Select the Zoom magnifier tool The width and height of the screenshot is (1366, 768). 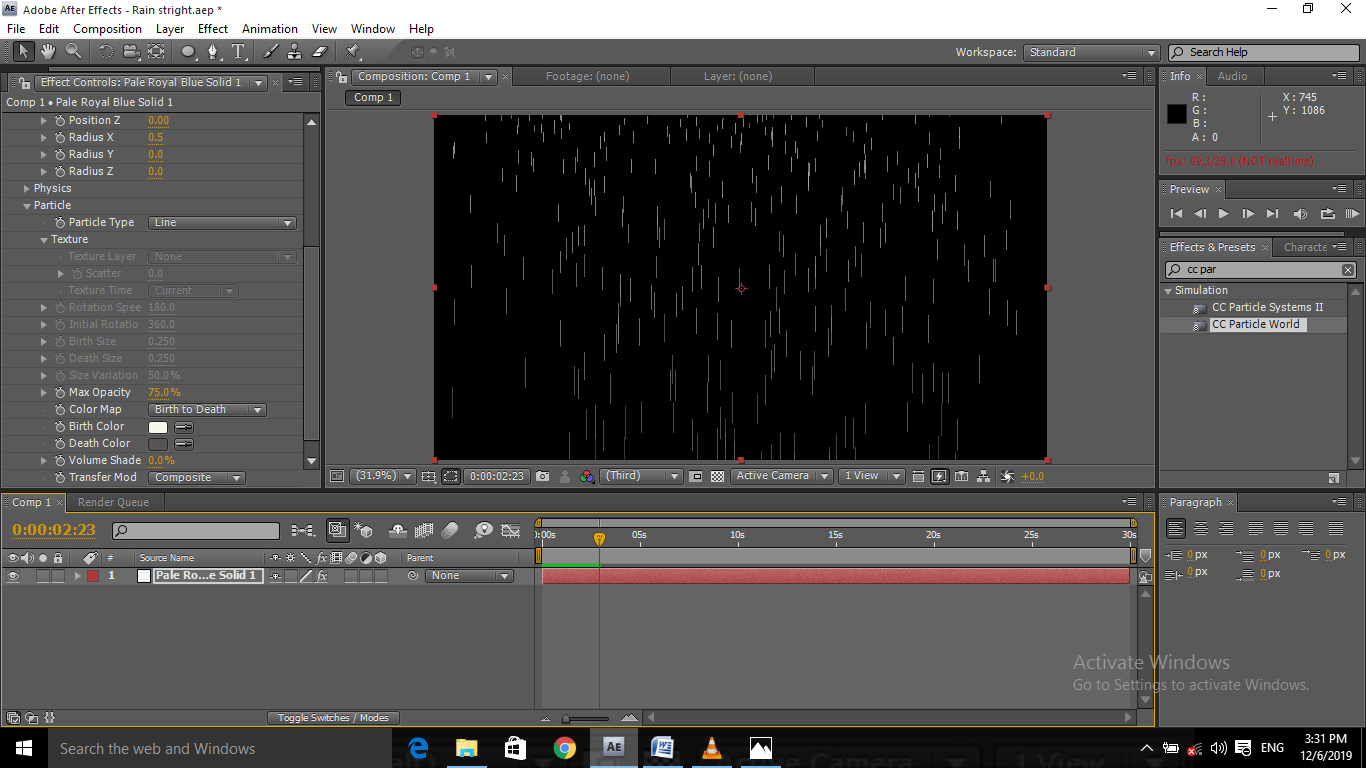pos(74,51)
